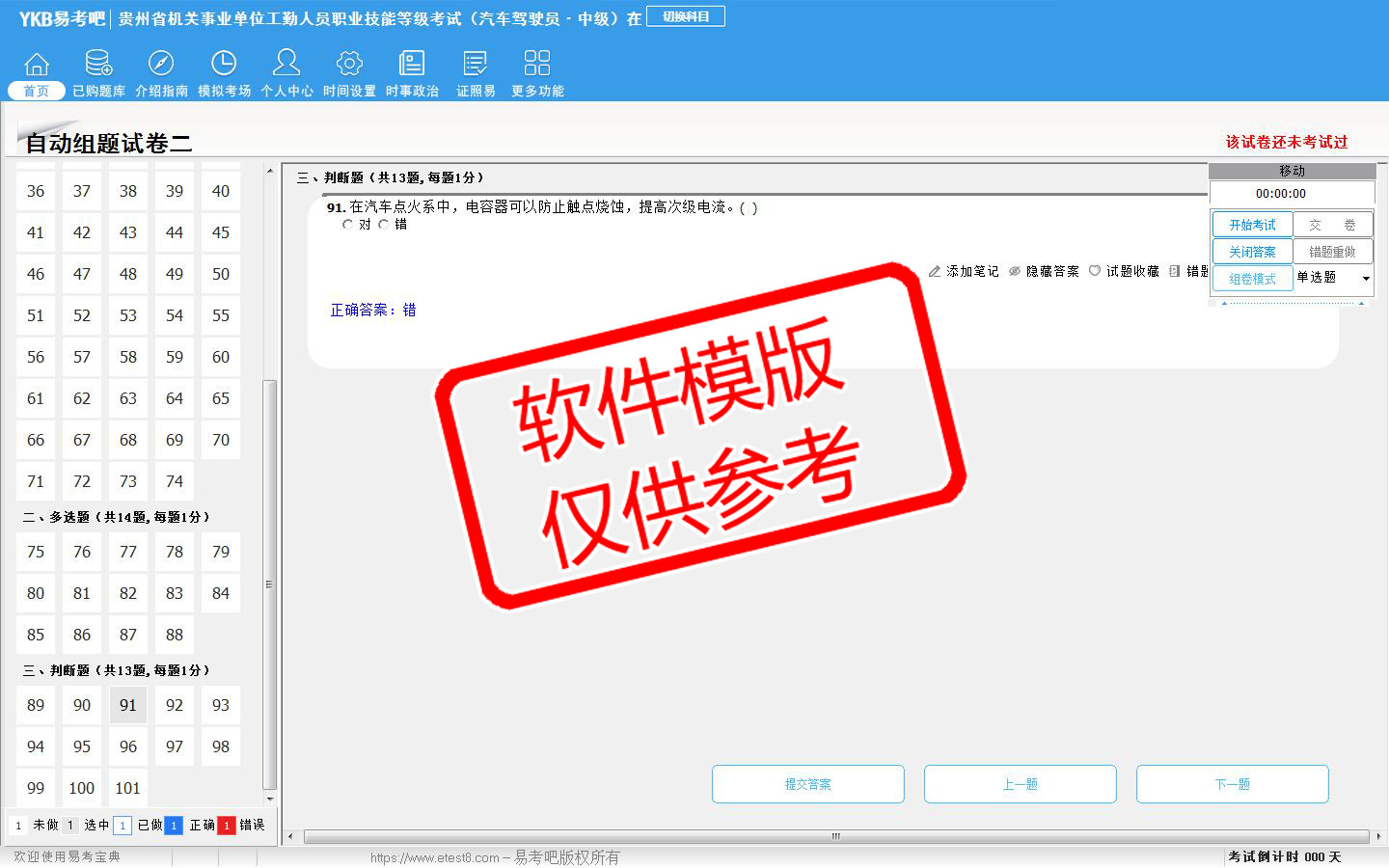Select the 错 (false) radio option
Viewport: 1389px width, 868px height.
(384, 225)
